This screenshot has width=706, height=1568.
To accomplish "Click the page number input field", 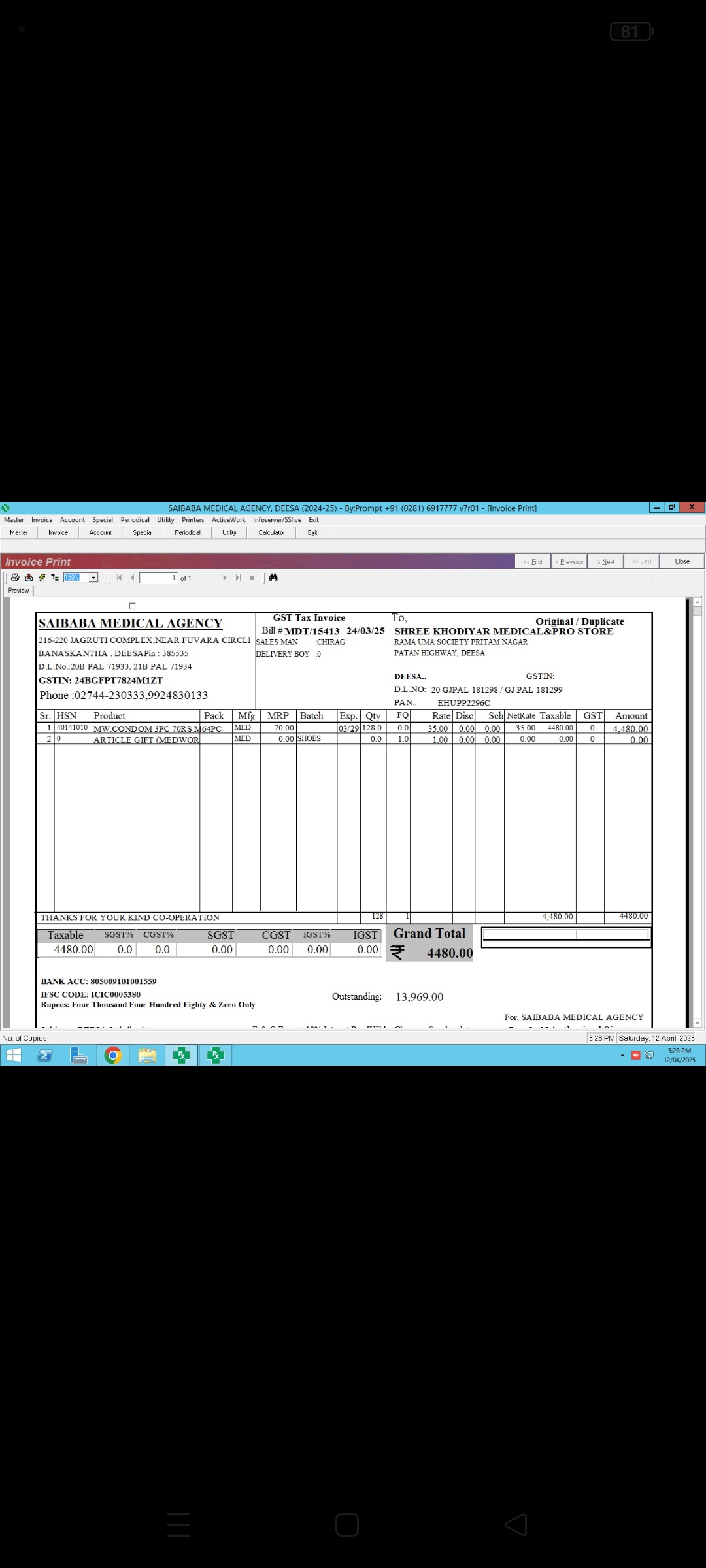I will [x=158, y=578].
